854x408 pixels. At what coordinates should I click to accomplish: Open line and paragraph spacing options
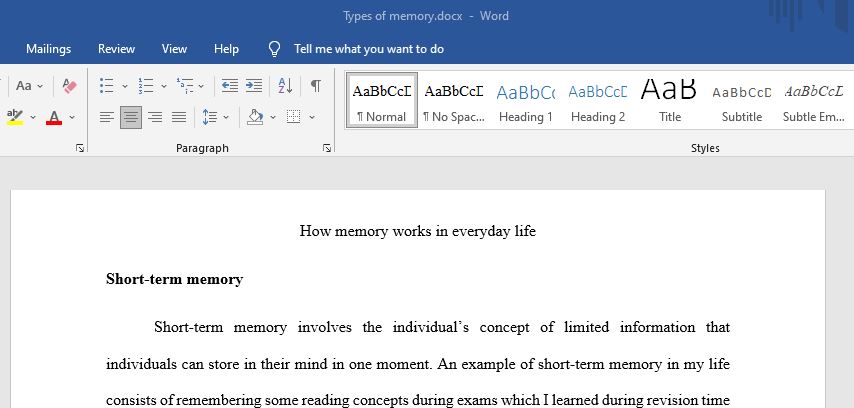[210, 117]
